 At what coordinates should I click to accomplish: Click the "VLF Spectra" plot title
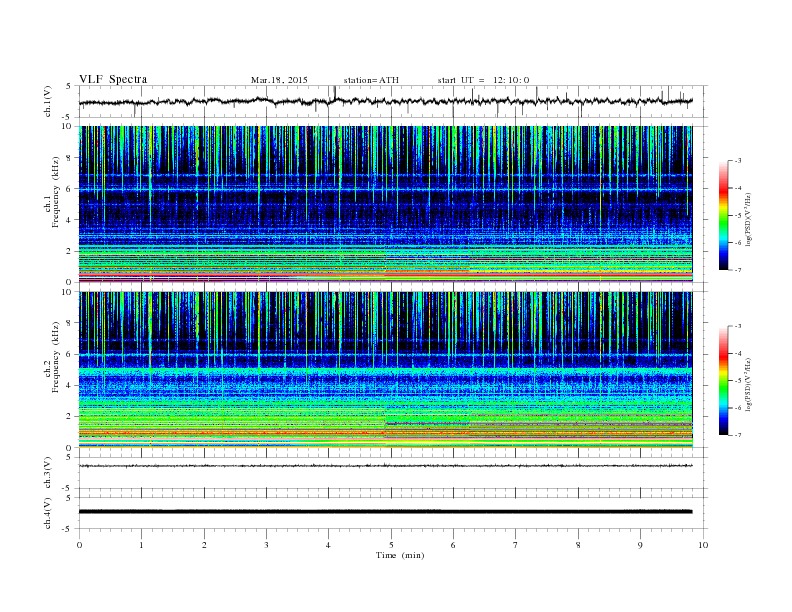tap(113, 79)
